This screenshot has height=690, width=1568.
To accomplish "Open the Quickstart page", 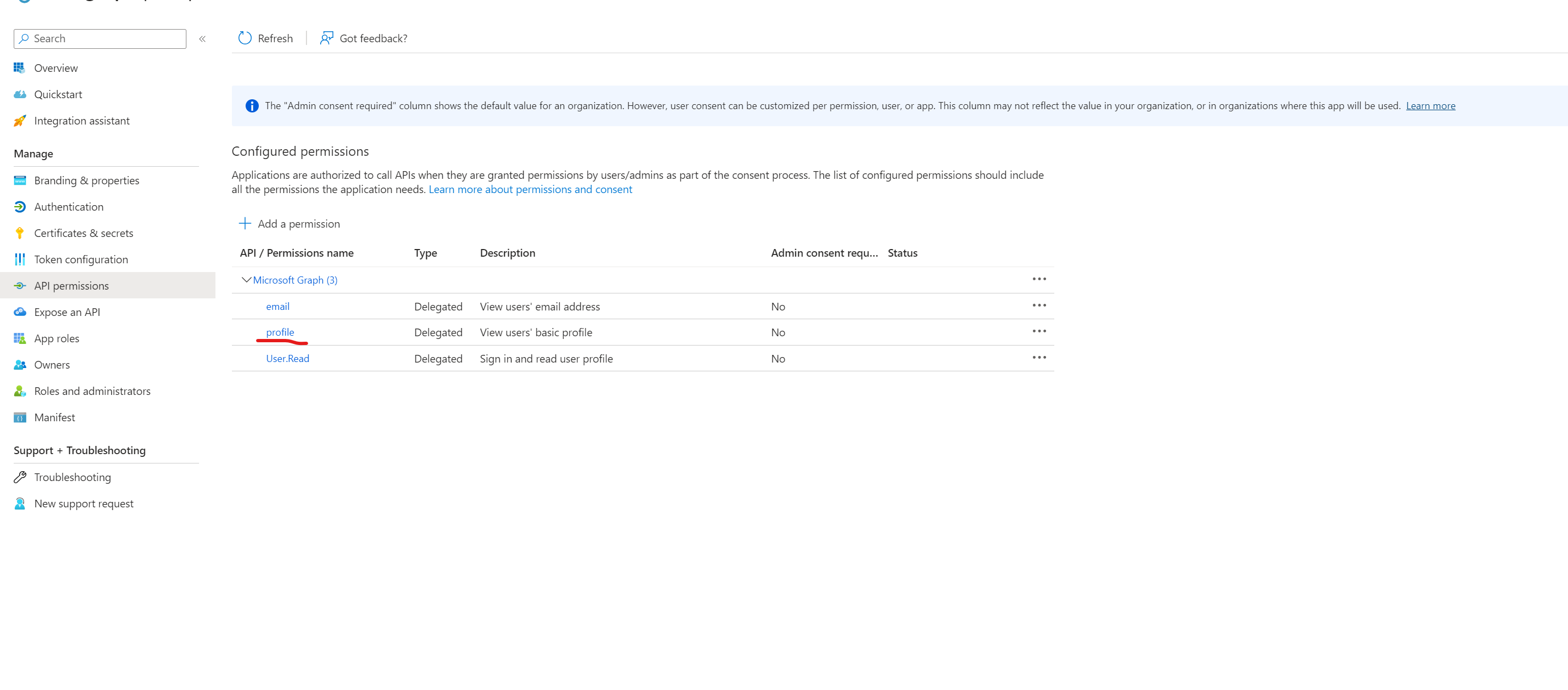I will (x=59, y=94).
